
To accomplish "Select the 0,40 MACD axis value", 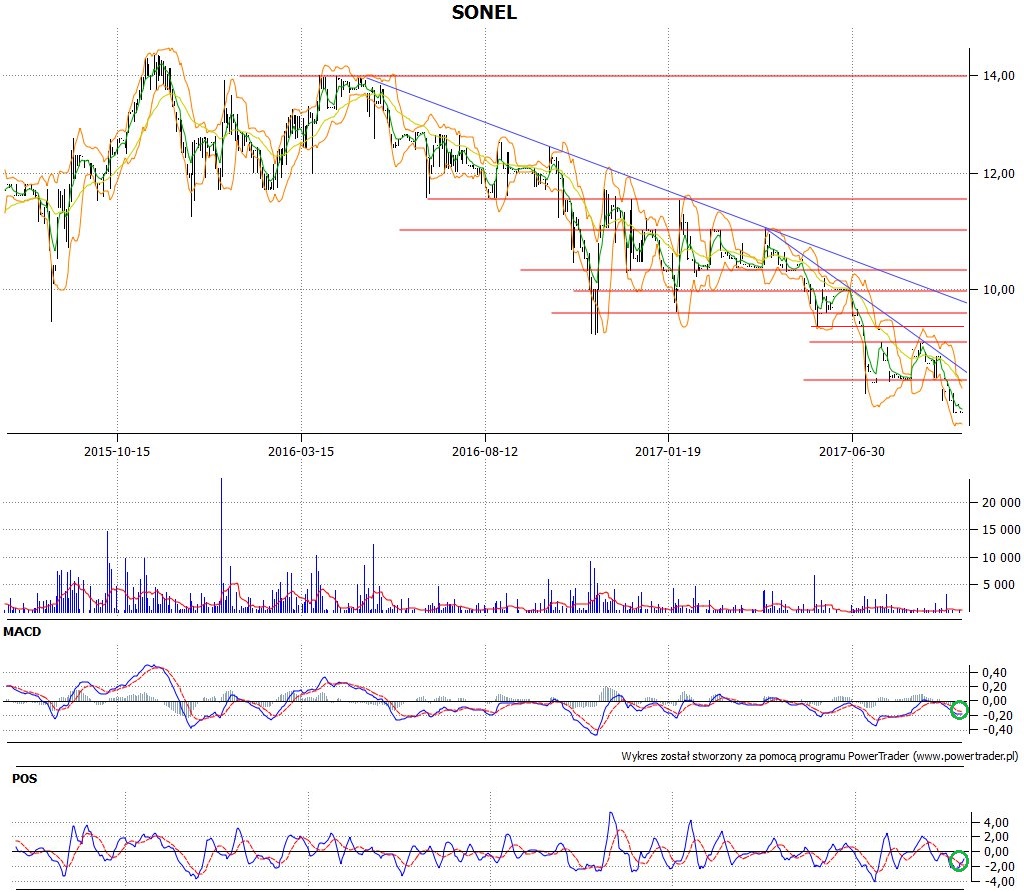I will (x=993, y=673).
